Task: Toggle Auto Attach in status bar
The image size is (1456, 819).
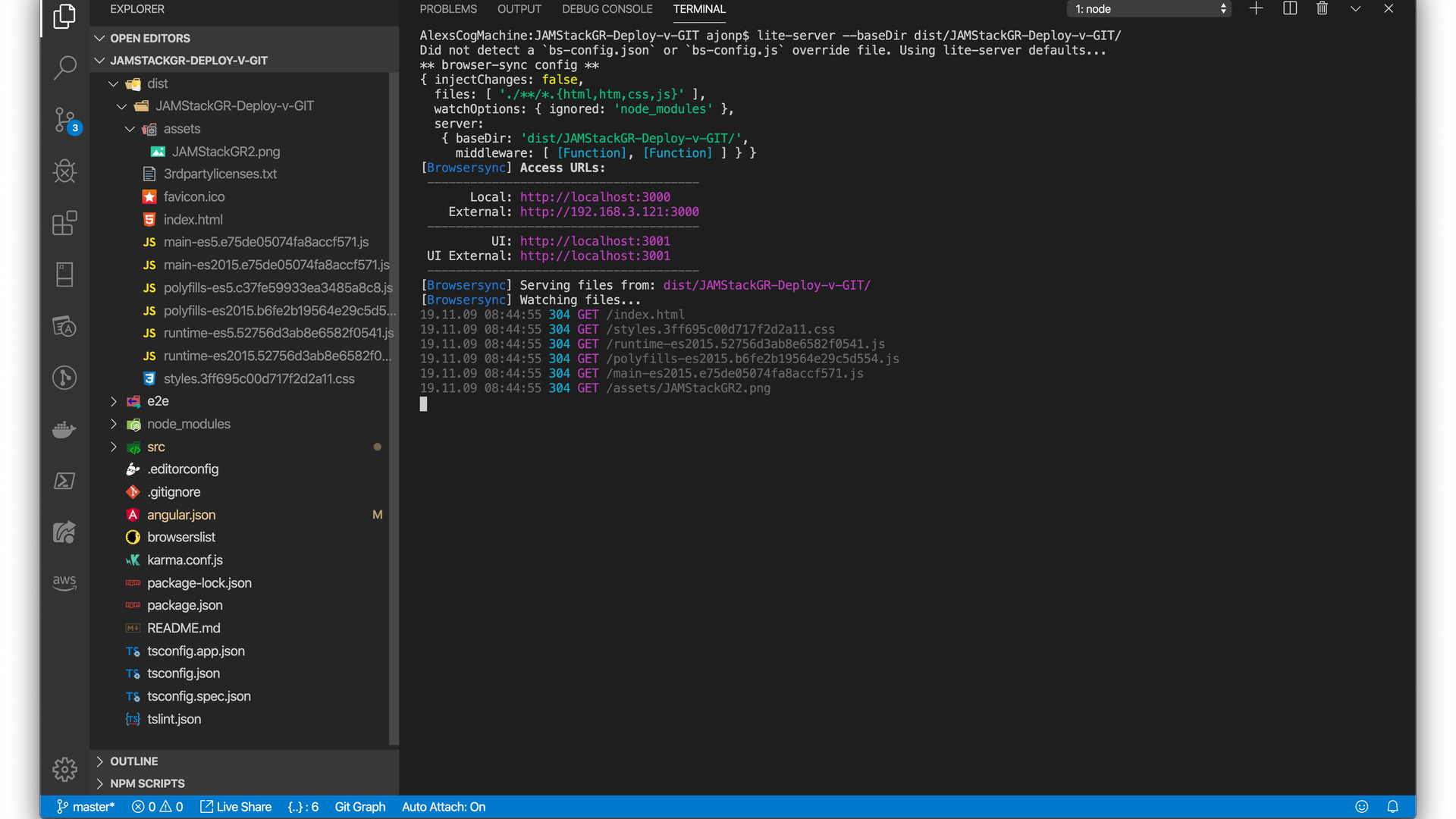Action: coord(444,807)
